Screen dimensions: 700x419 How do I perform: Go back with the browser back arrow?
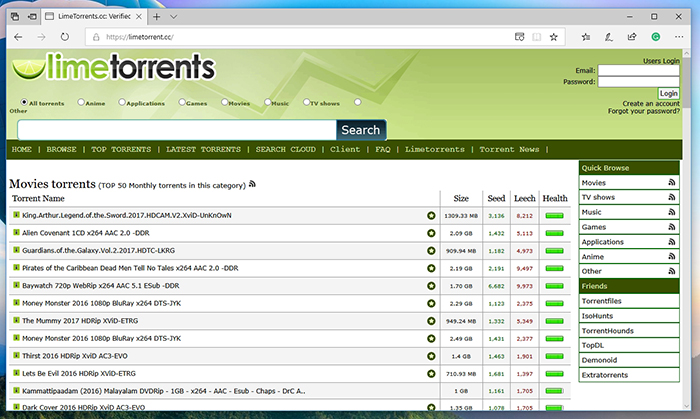(x=18, y=37)
